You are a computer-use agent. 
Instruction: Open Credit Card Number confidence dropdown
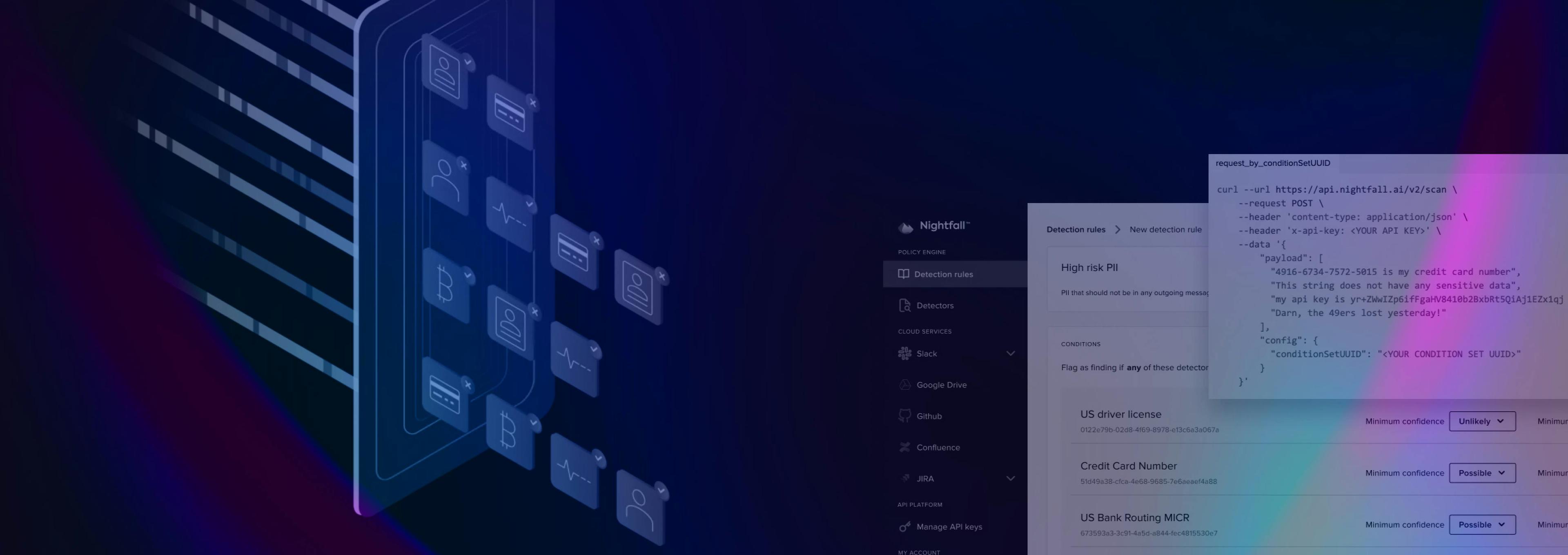tap(1481, 473)
